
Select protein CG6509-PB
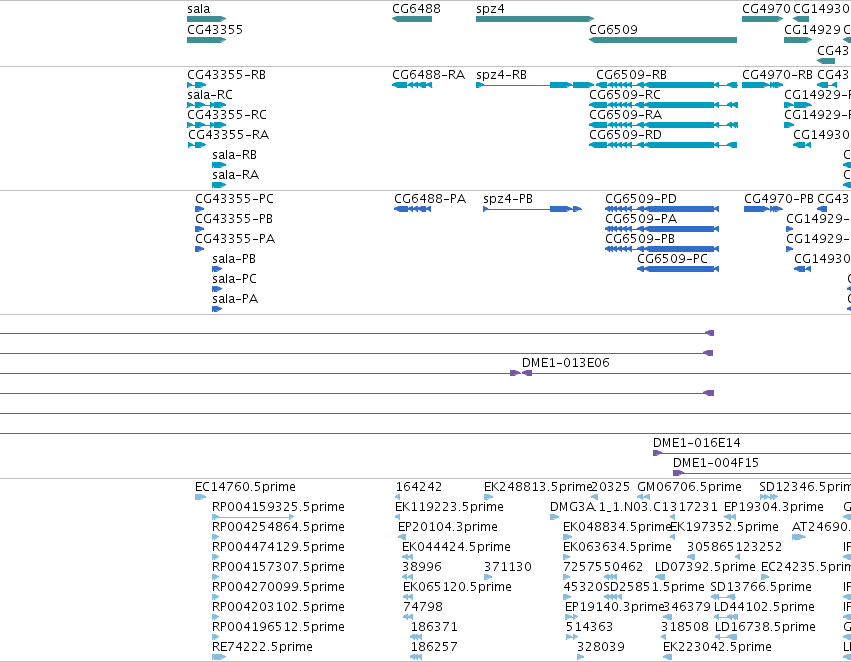pyautogui.click(x=662, y=249)
